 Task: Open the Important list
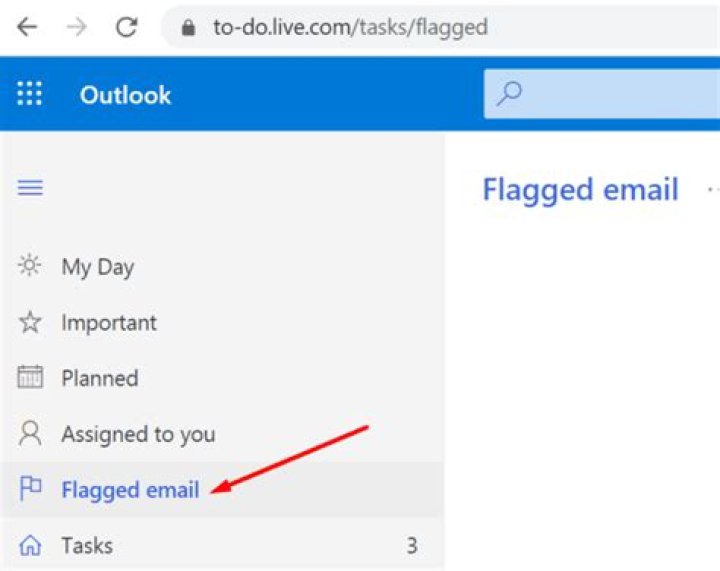click(109, 323)
